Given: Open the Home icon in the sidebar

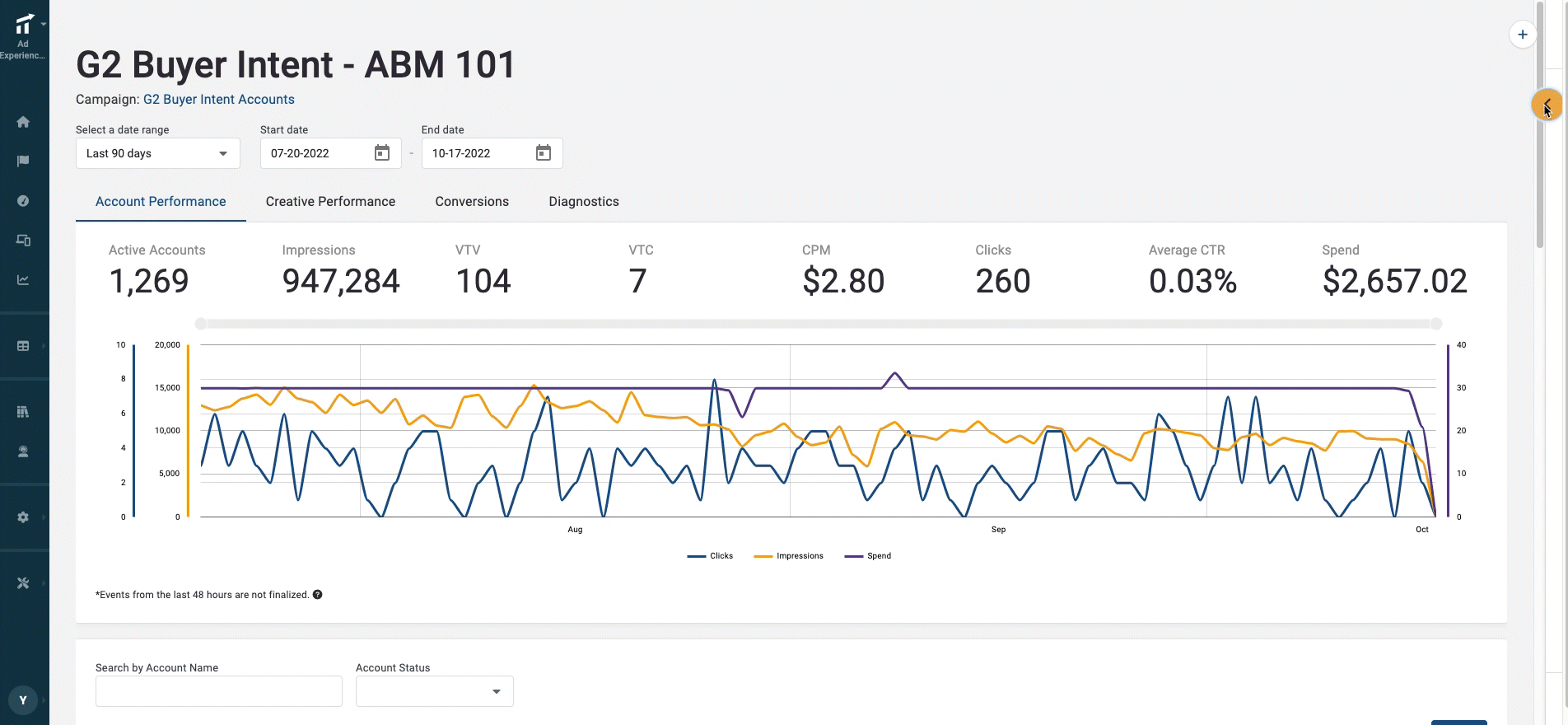Looking at the screenshot, I should pos(23,122).
